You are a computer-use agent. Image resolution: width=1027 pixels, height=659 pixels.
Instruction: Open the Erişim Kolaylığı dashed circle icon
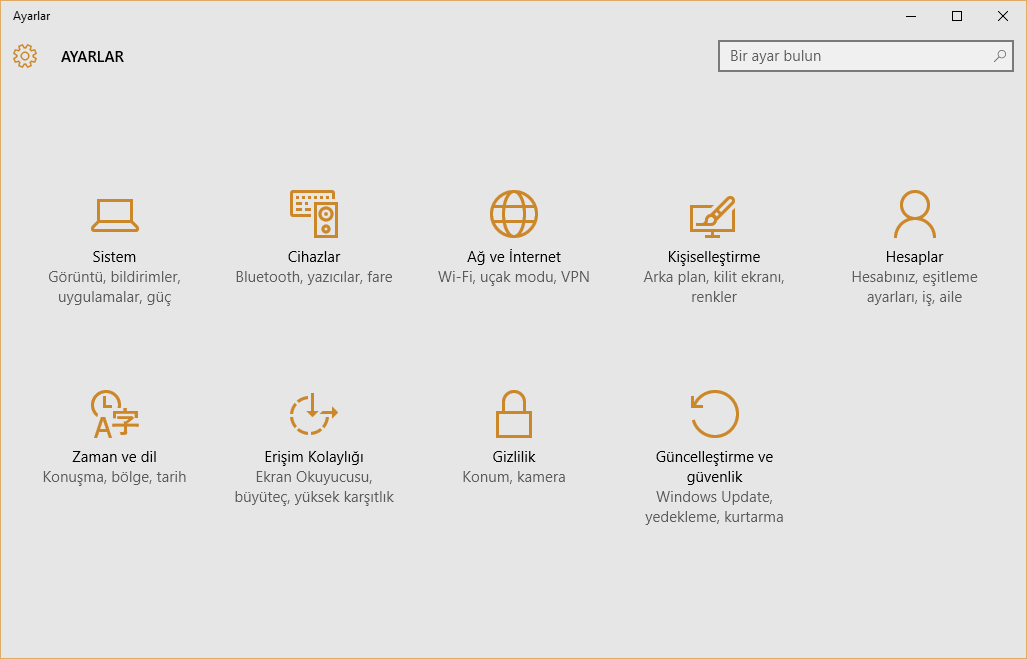coord(314,414)
